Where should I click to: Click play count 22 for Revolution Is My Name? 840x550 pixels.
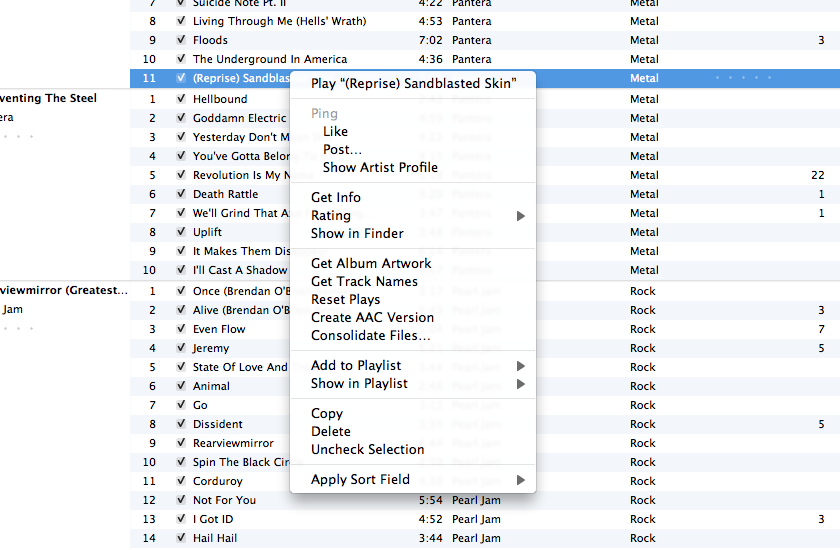[x=818, y=175]
